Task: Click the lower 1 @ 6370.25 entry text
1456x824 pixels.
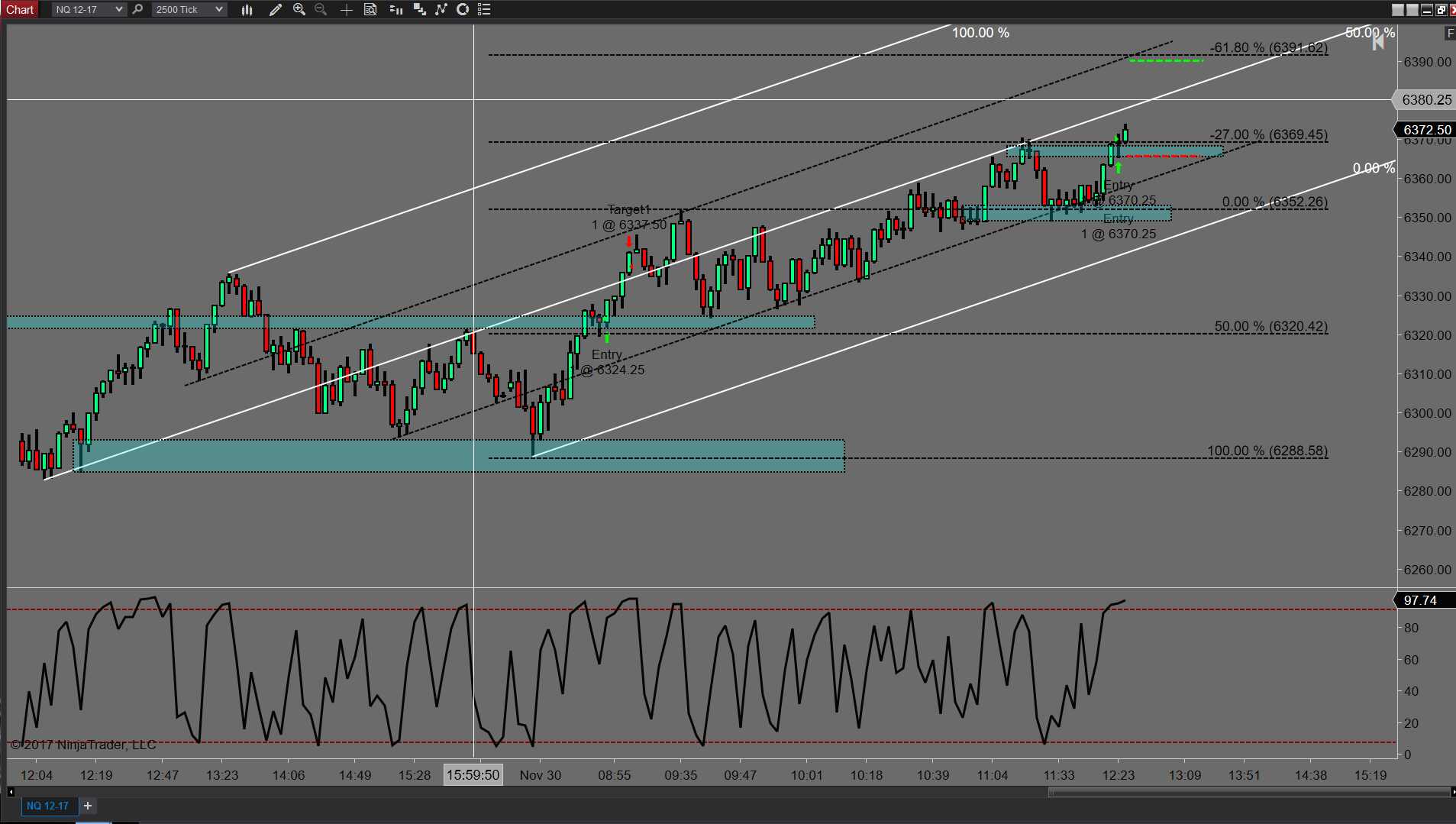Action: (1119, 234)
